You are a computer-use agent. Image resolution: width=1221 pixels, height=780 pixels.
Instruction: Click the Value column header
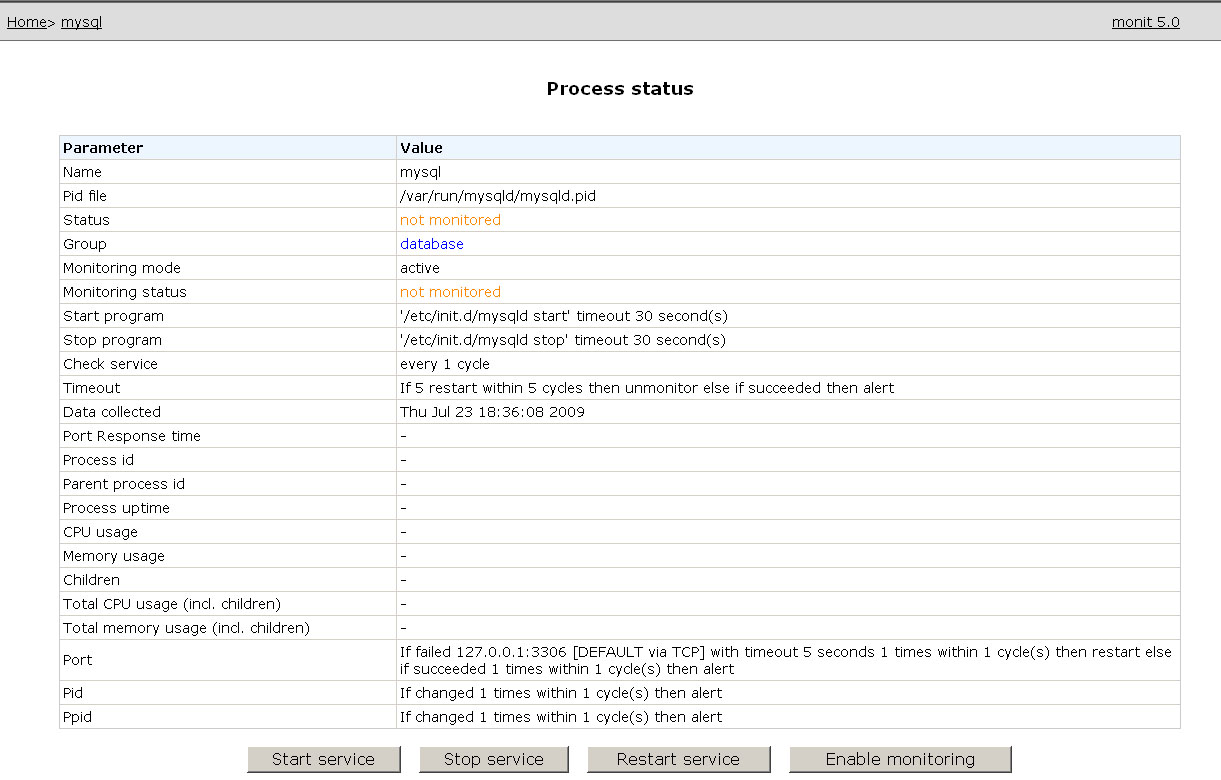click(x=421, y=148)
